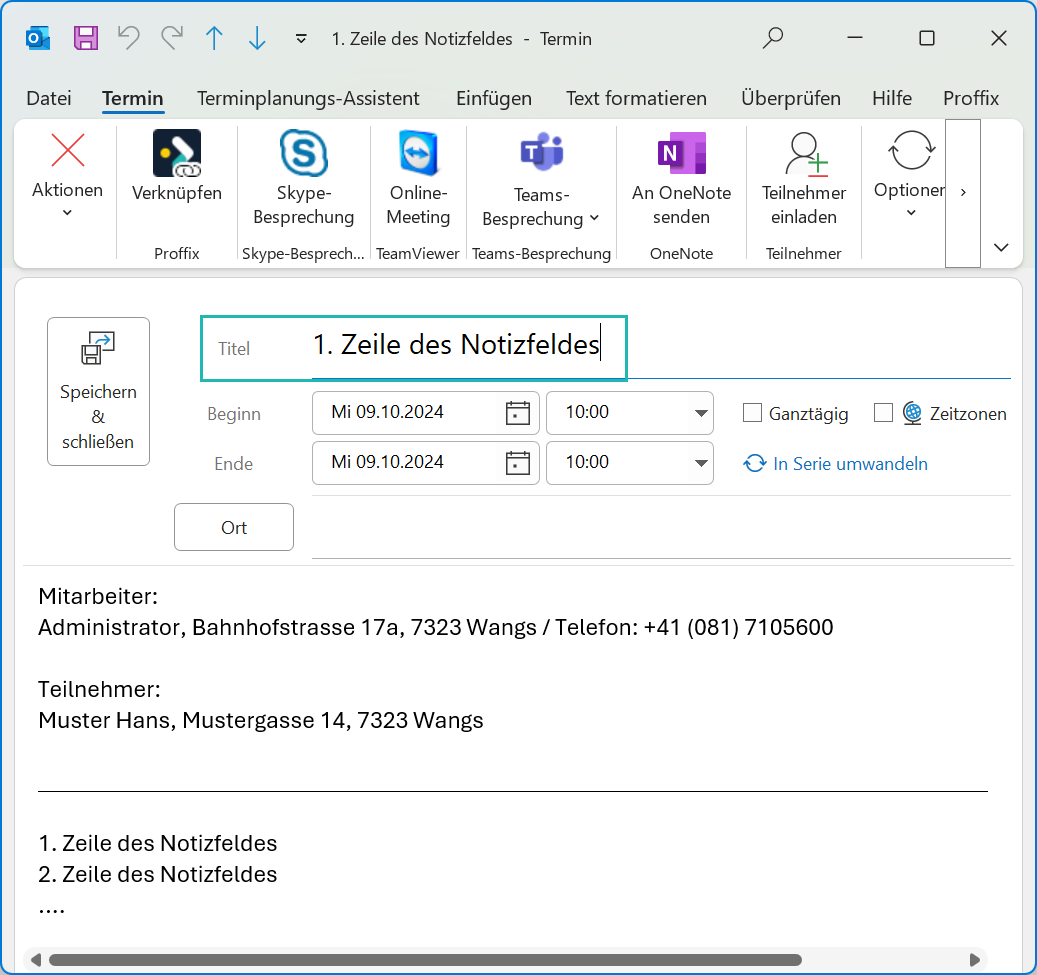The height and width of the screenshot is (975, 1037).
Task: Open the Optionen recurrence menu
Action: [911, 175]
